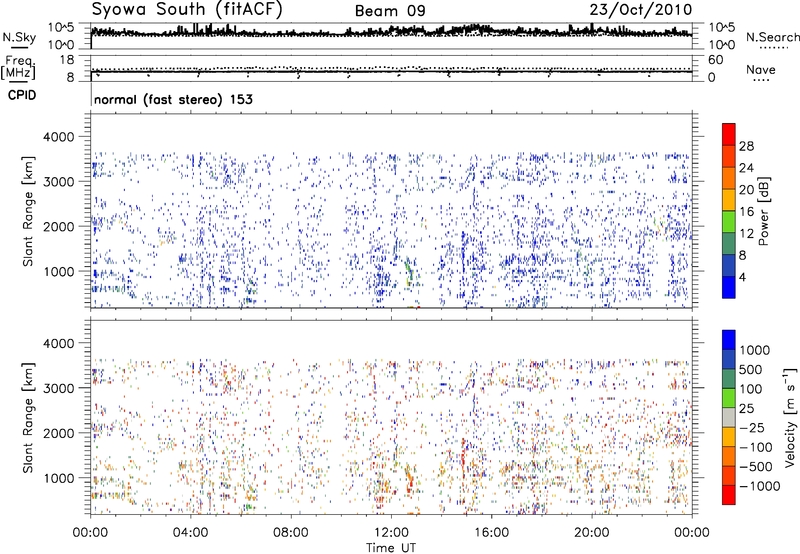The width and height of the screenshot is (800, 554).
Task: Click the 'Beam 09' label
Action: pos(390,11)
